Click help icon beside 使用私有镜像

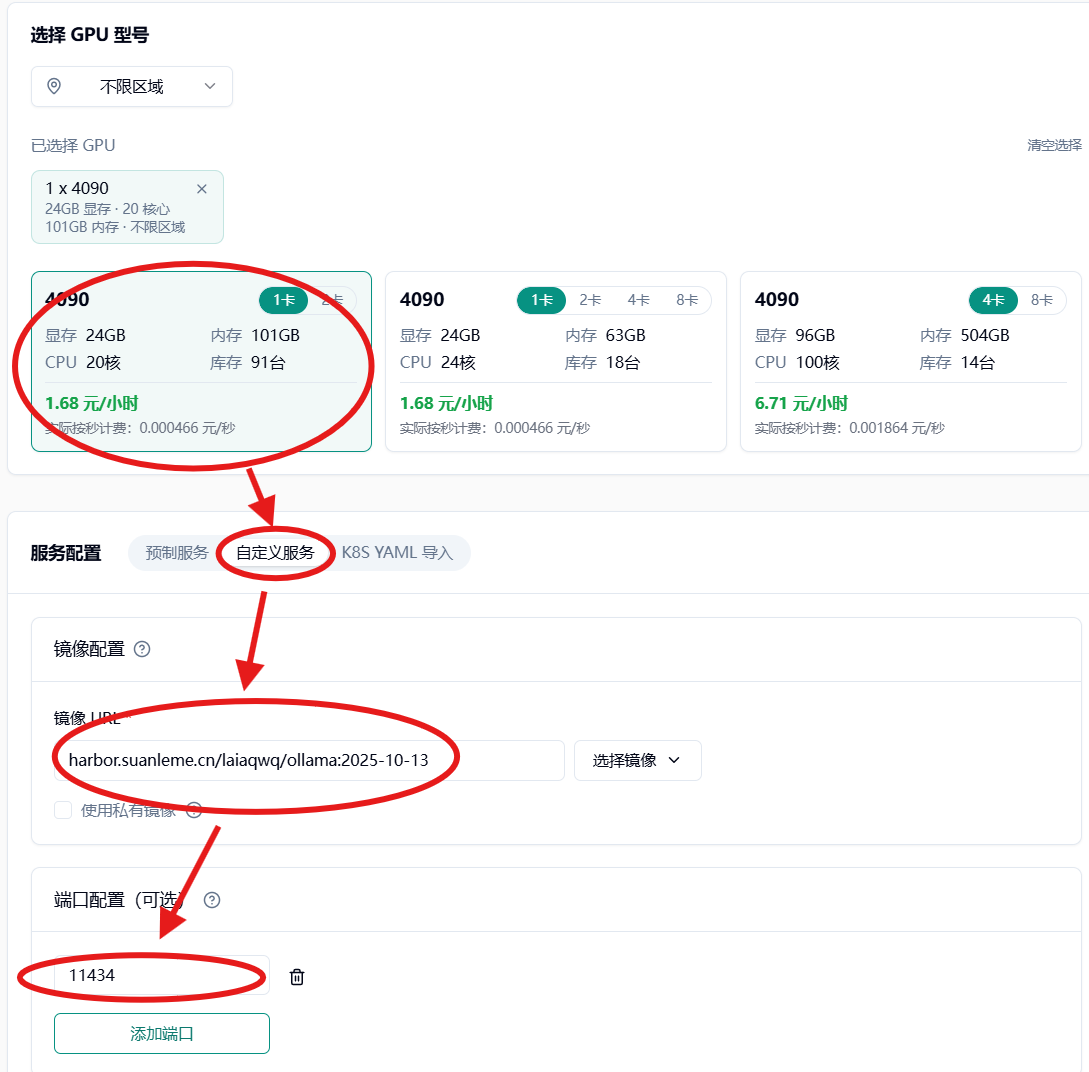194,810
